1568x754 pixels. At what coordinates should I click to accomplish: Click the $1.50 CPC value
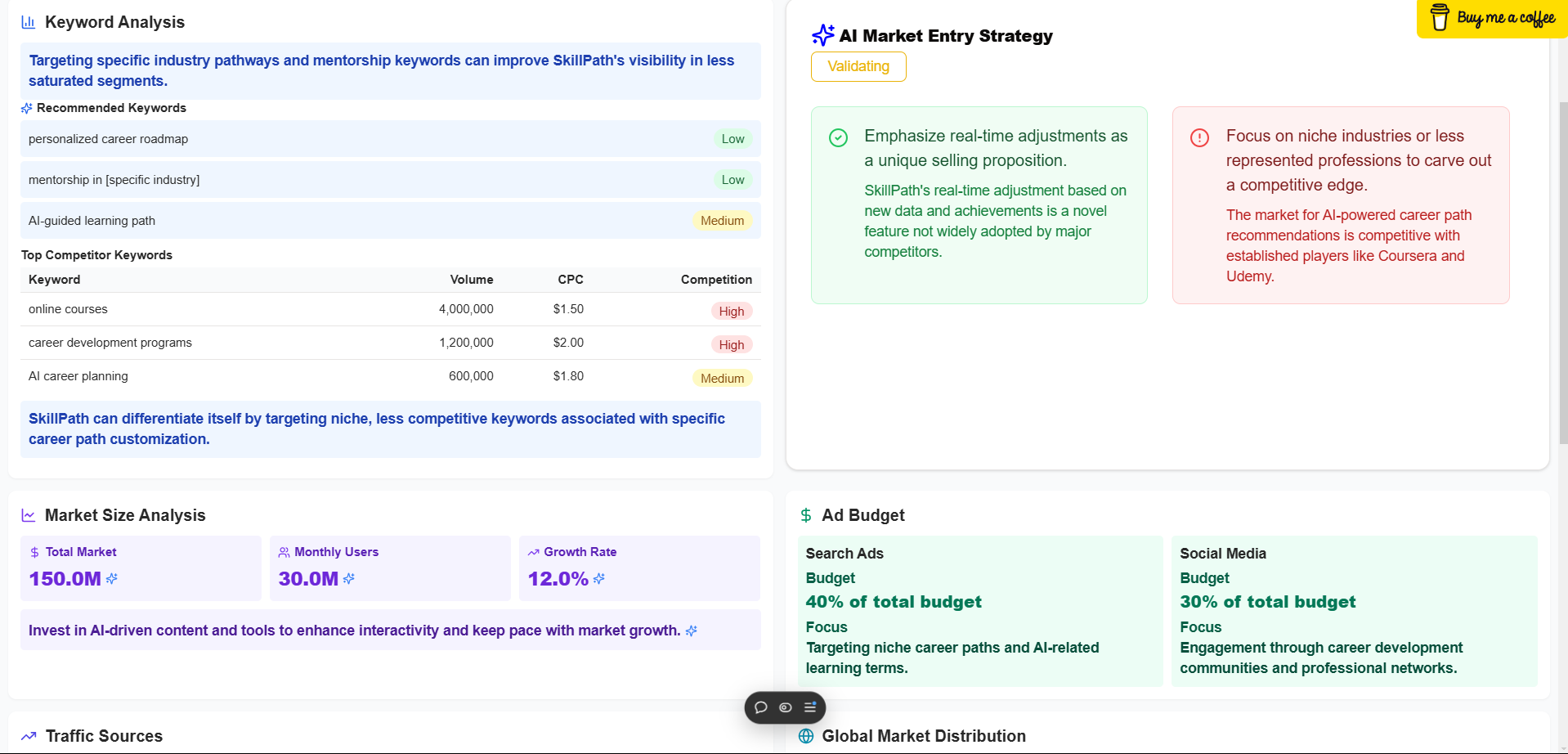[x=568, y=309]
